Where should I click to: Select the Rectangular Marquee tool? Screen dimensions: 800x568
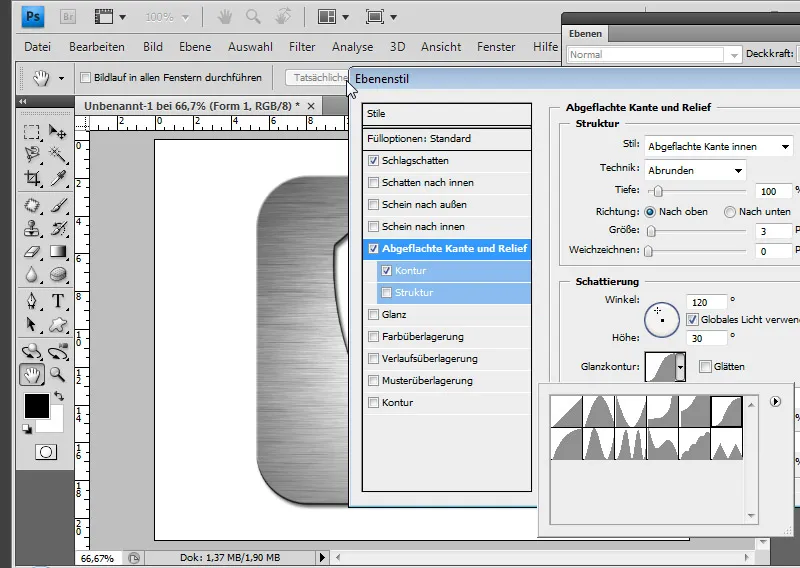(32, 132)
